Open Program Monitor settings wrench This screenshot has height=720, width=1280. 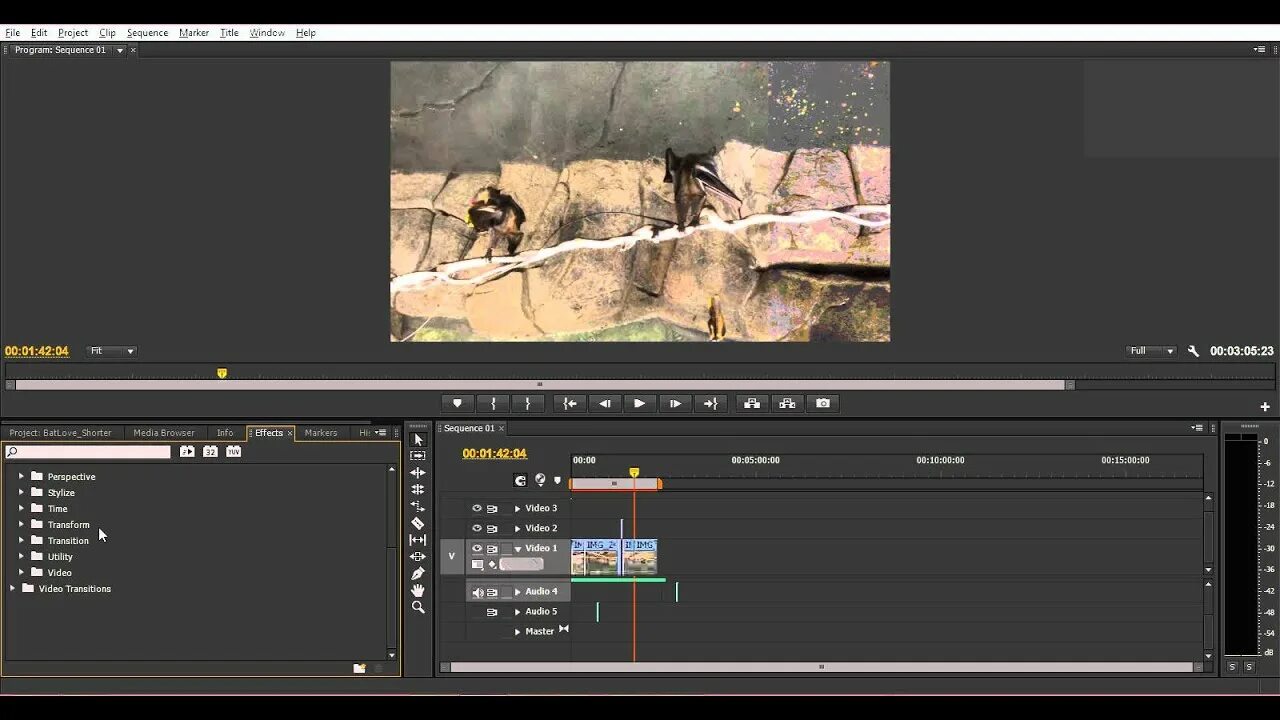click(x=1193, y=351)
